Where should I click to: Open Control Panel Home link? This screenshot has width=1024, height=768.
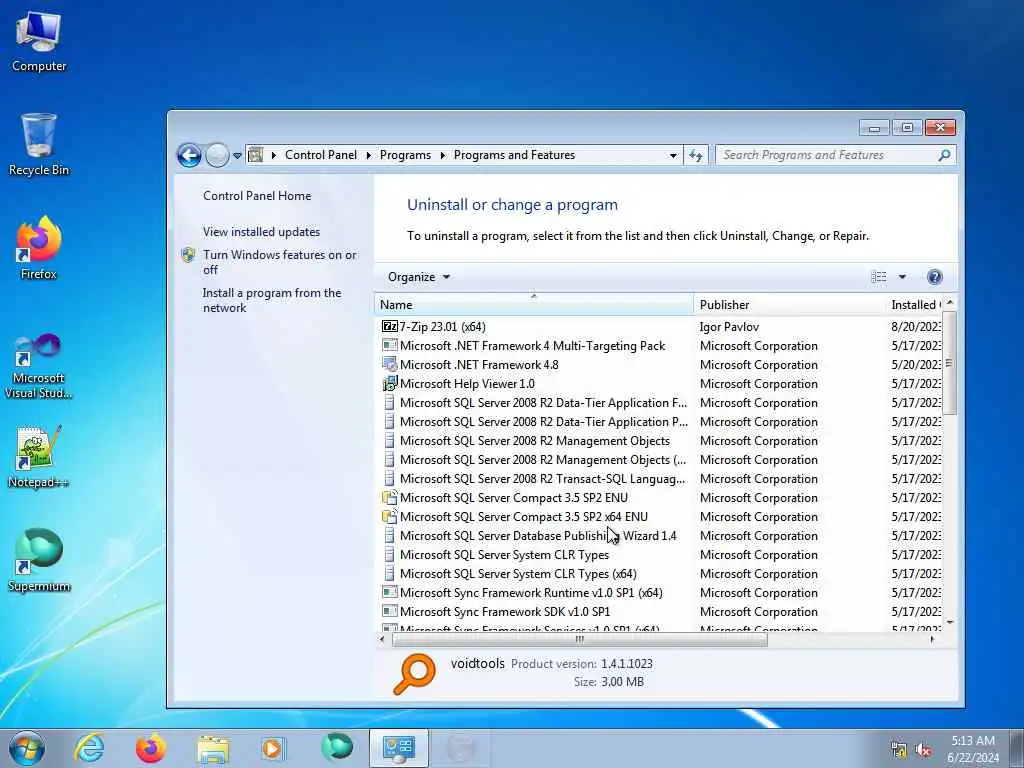click(x=257, y=195)
